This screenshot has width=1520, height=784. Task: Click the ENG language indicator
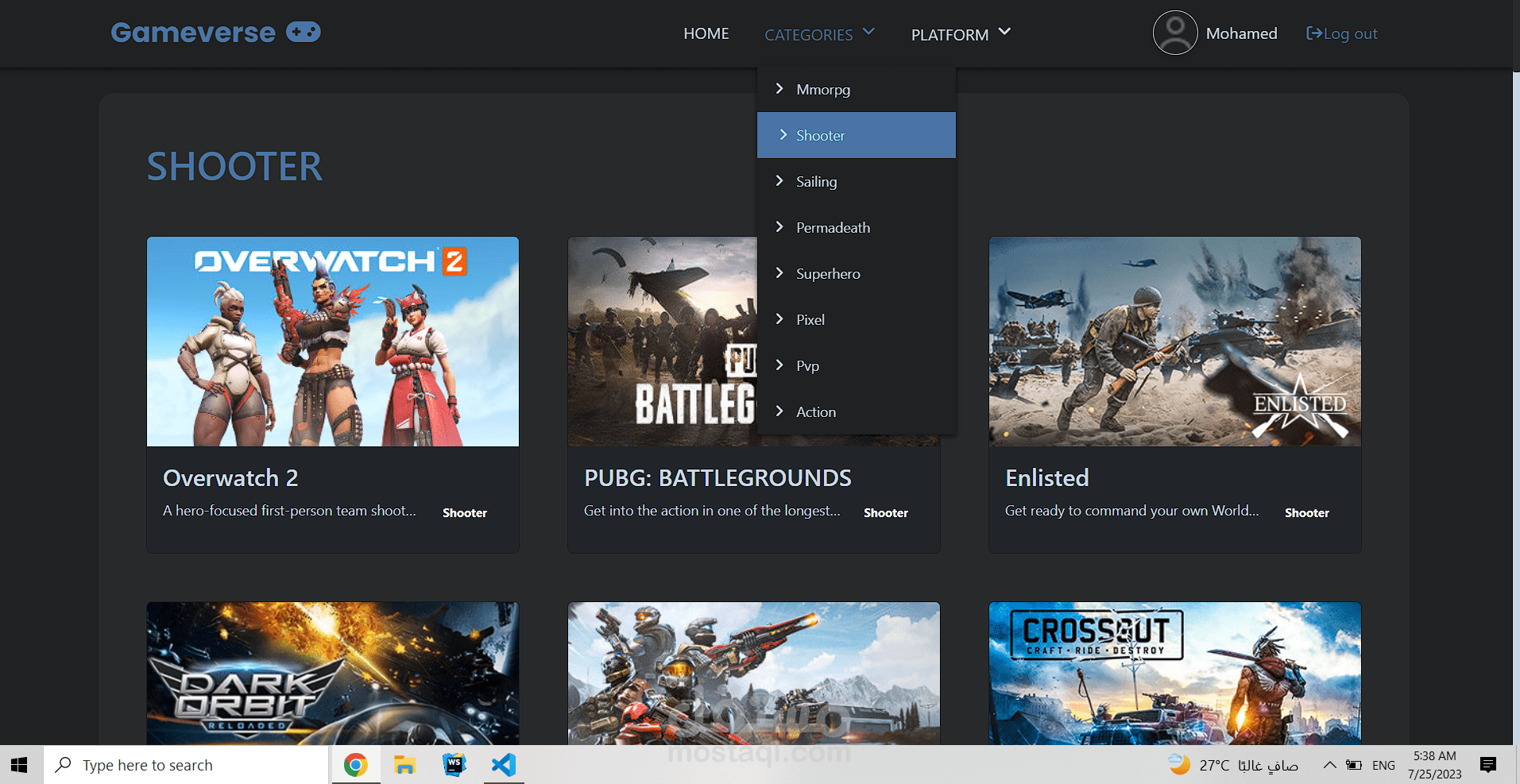(1383, 765)
